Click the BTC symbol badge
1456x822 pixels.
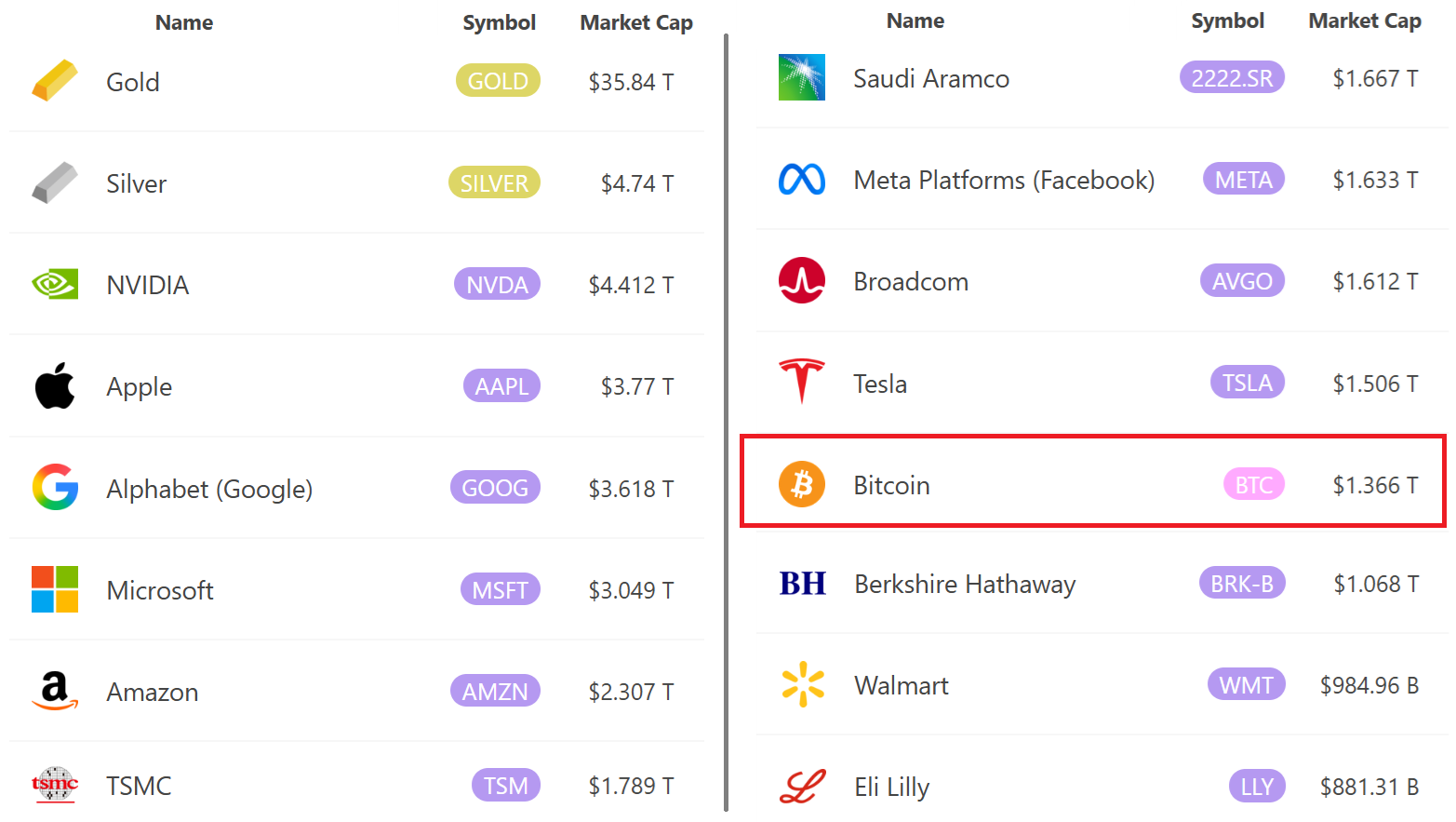tap(1254, 484)
